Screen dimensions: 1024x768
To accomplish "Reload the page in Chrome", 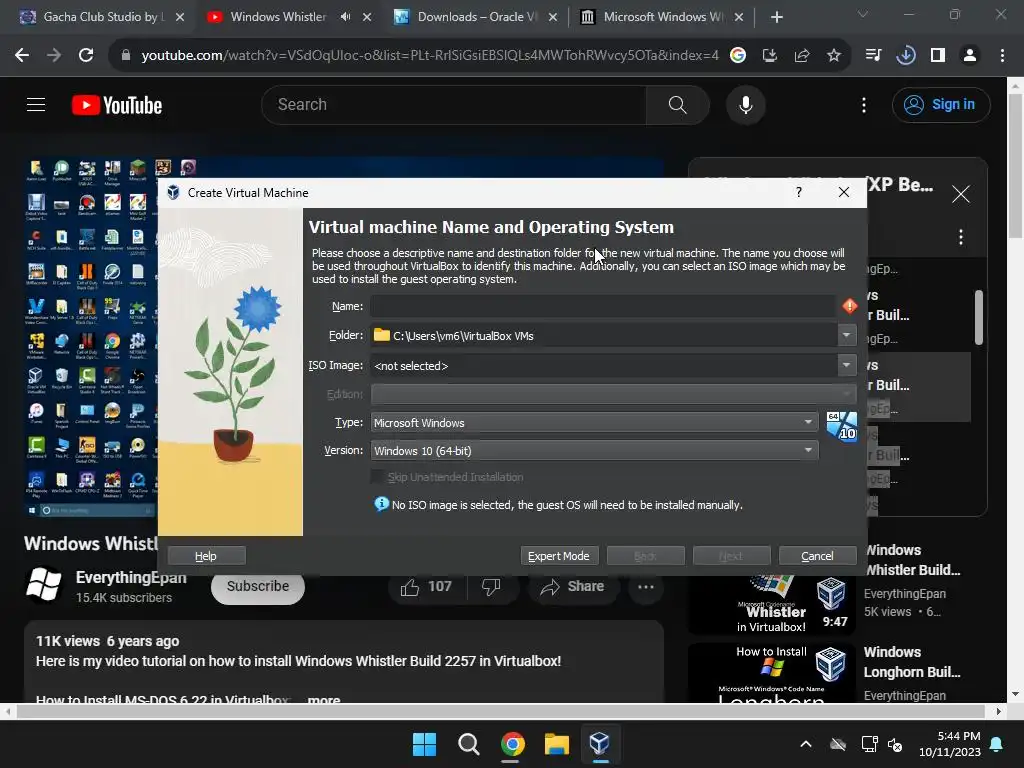I will click(x=86, y=55).
